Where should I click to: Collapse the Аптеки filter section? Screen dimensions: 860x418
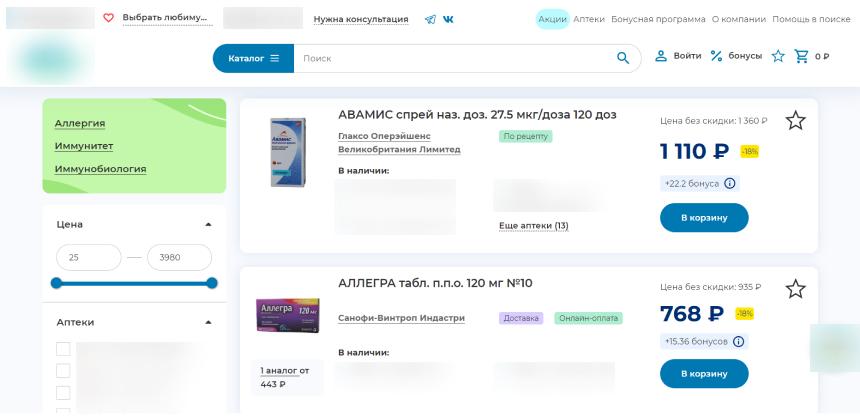208,323
